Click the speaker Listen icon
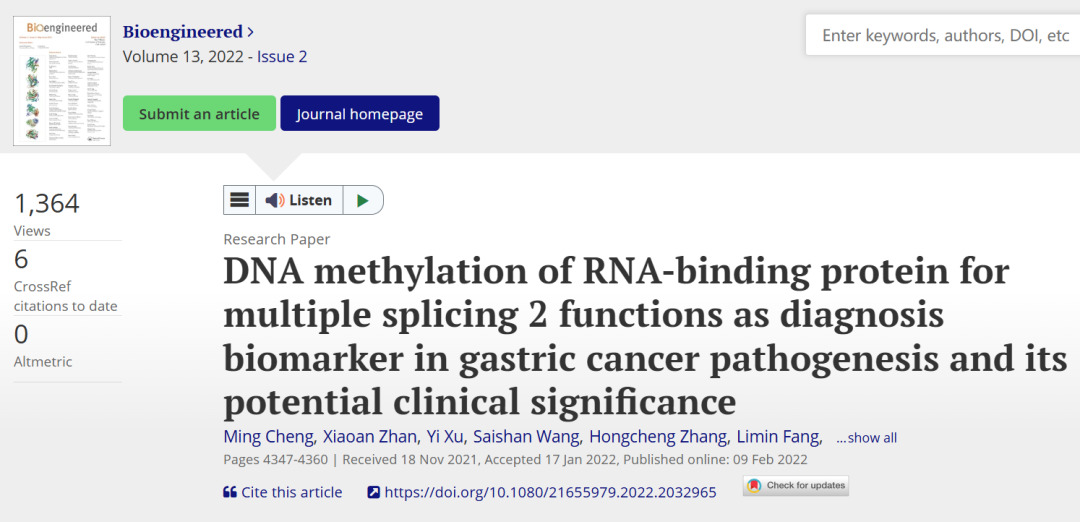 click(x=275, y=200)
